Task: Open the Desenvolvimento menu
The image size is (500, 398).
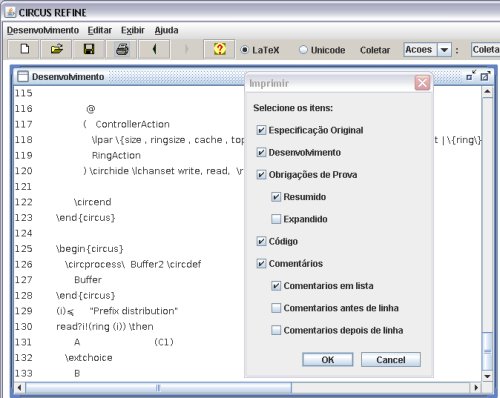Action: [43, 30]
